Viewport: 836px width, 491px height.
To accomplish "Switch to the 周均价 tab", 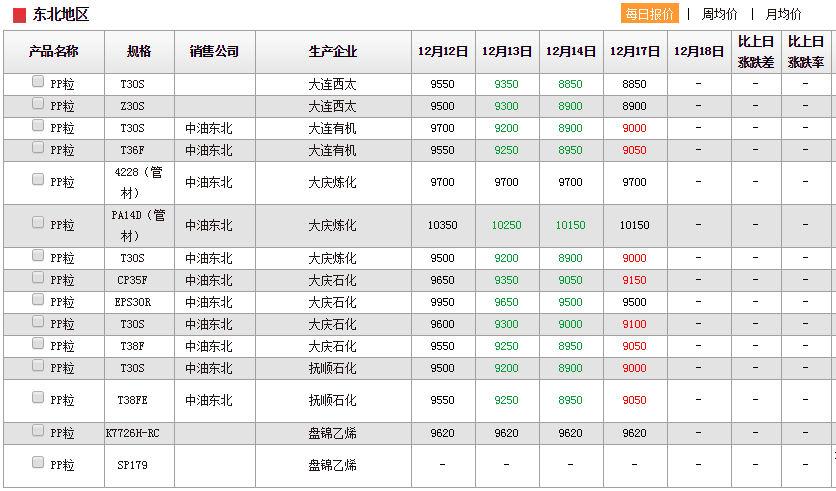I will point(719,14).
